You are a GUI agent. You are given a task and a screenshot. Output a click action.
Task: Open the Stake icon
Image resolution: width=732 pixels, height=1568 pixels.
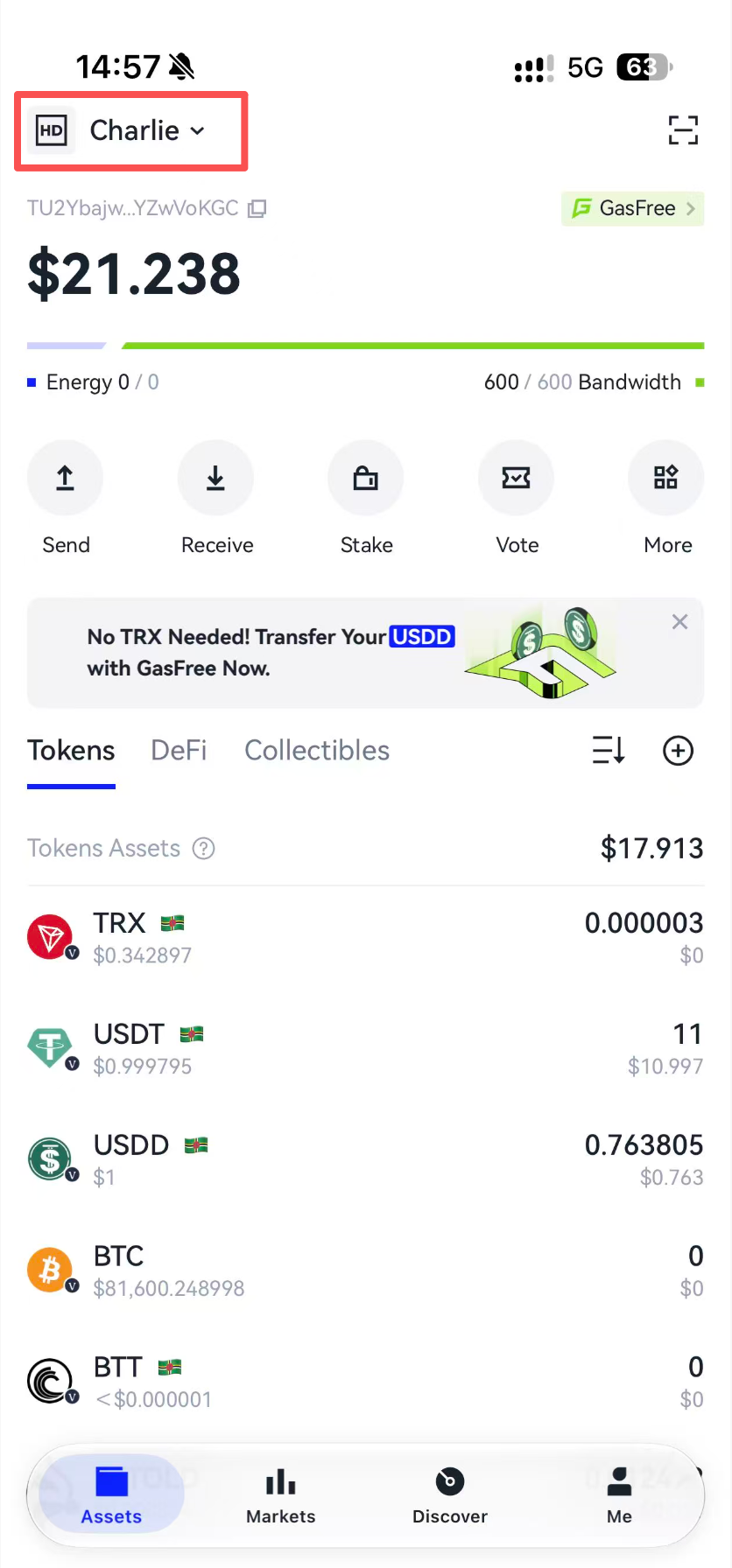click(366, 478)
